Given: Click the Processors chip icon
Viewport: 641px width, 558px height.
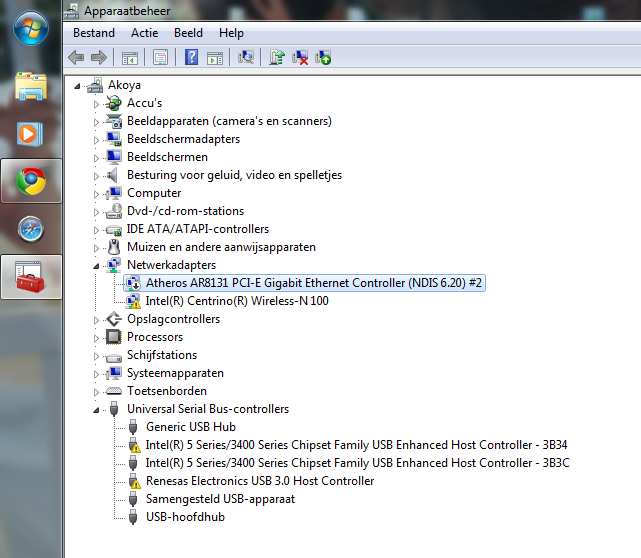Looking at the screenshot, I should click(x=113, y=337).
